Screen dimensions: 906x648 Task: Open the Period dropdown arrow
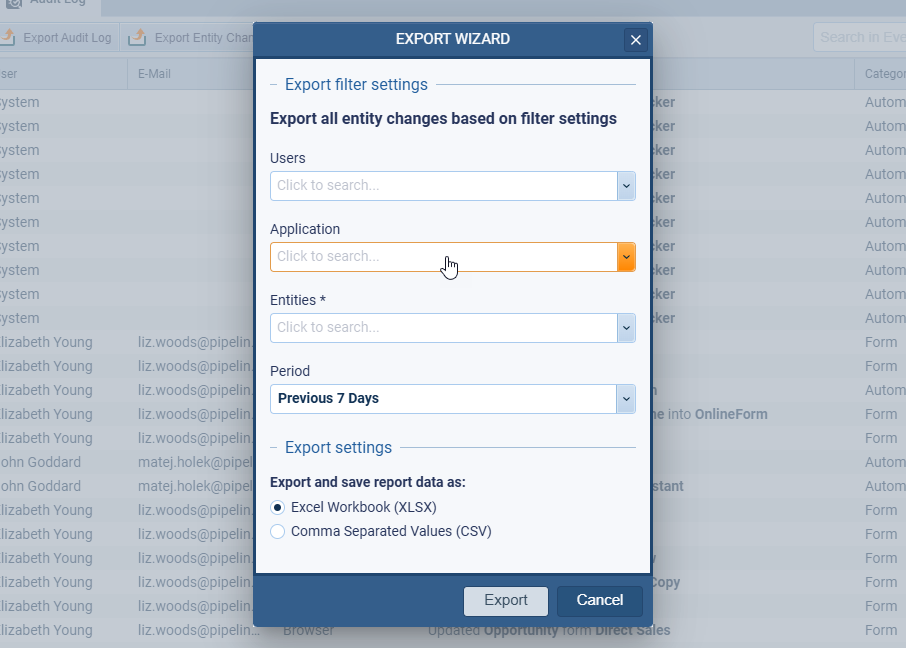626,399
